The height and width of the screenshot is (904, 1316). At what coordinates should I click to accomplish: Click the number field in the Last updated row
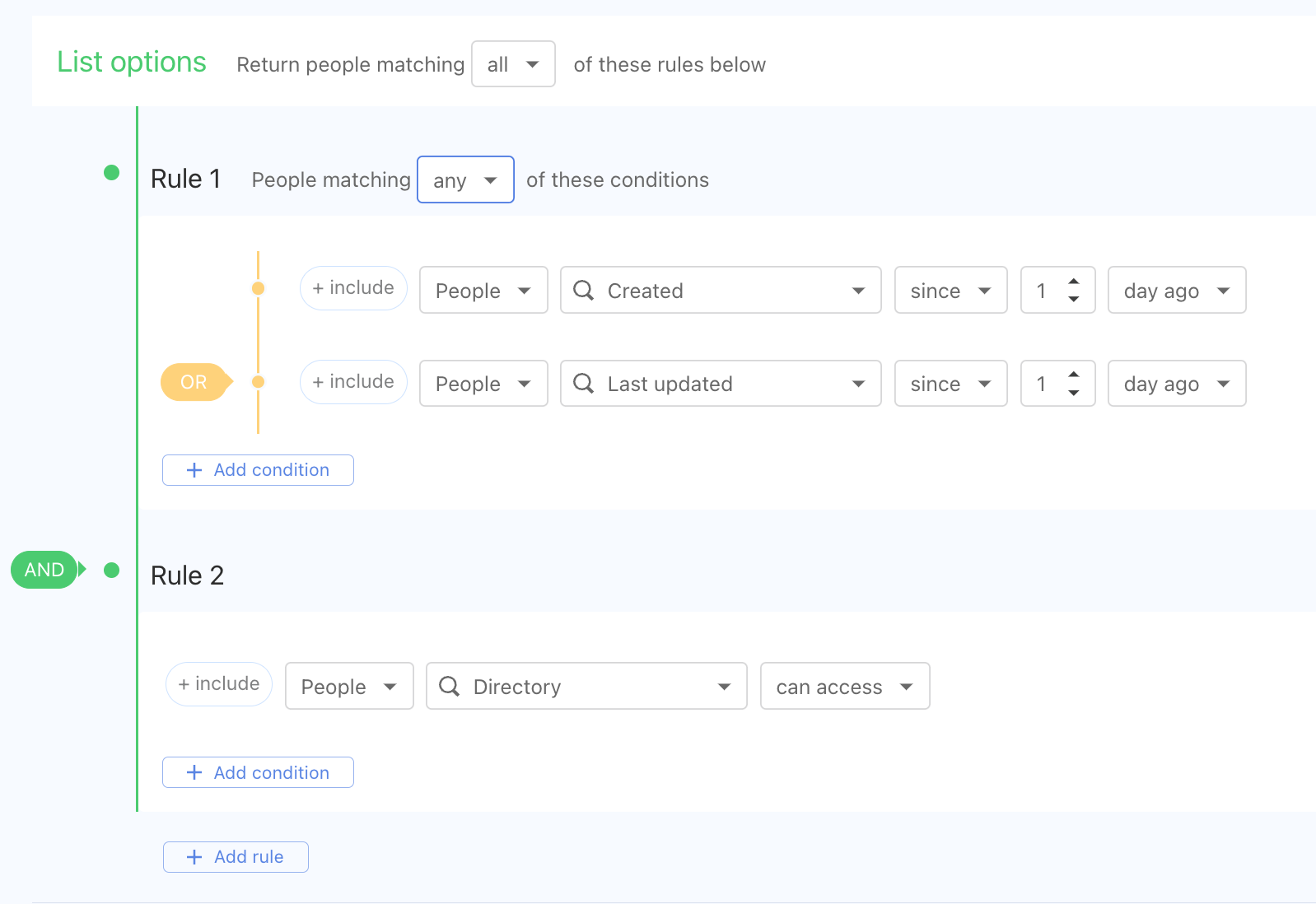[x=1058, y=383]
